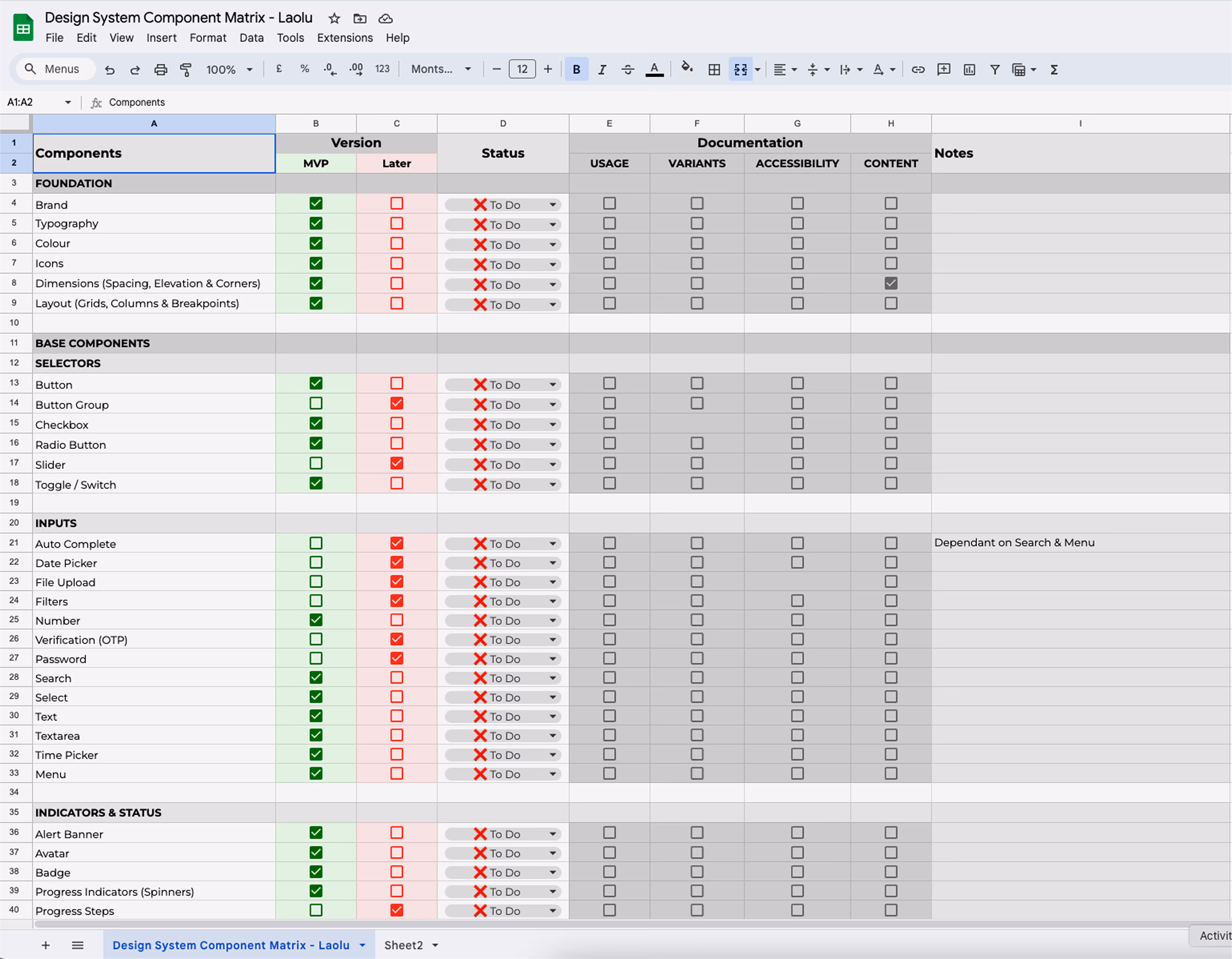
Task: Uncheck CONTENT checkbox in Dimensions row
Action: 891,284
